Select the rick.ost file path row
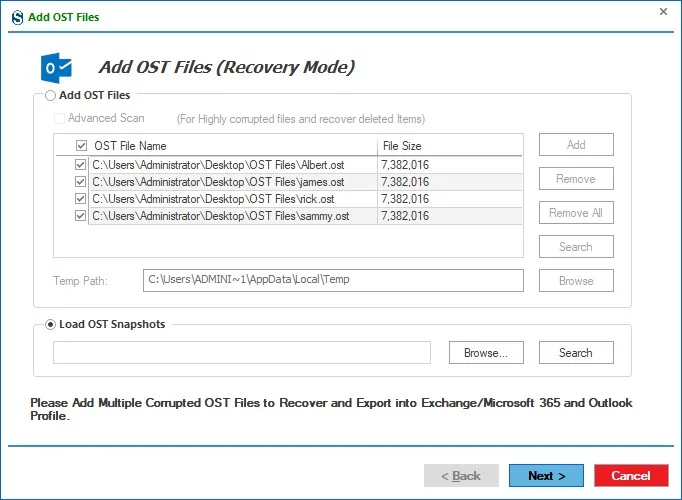Image resolution: width=682 pixels, height=500 pixels. 214,199
